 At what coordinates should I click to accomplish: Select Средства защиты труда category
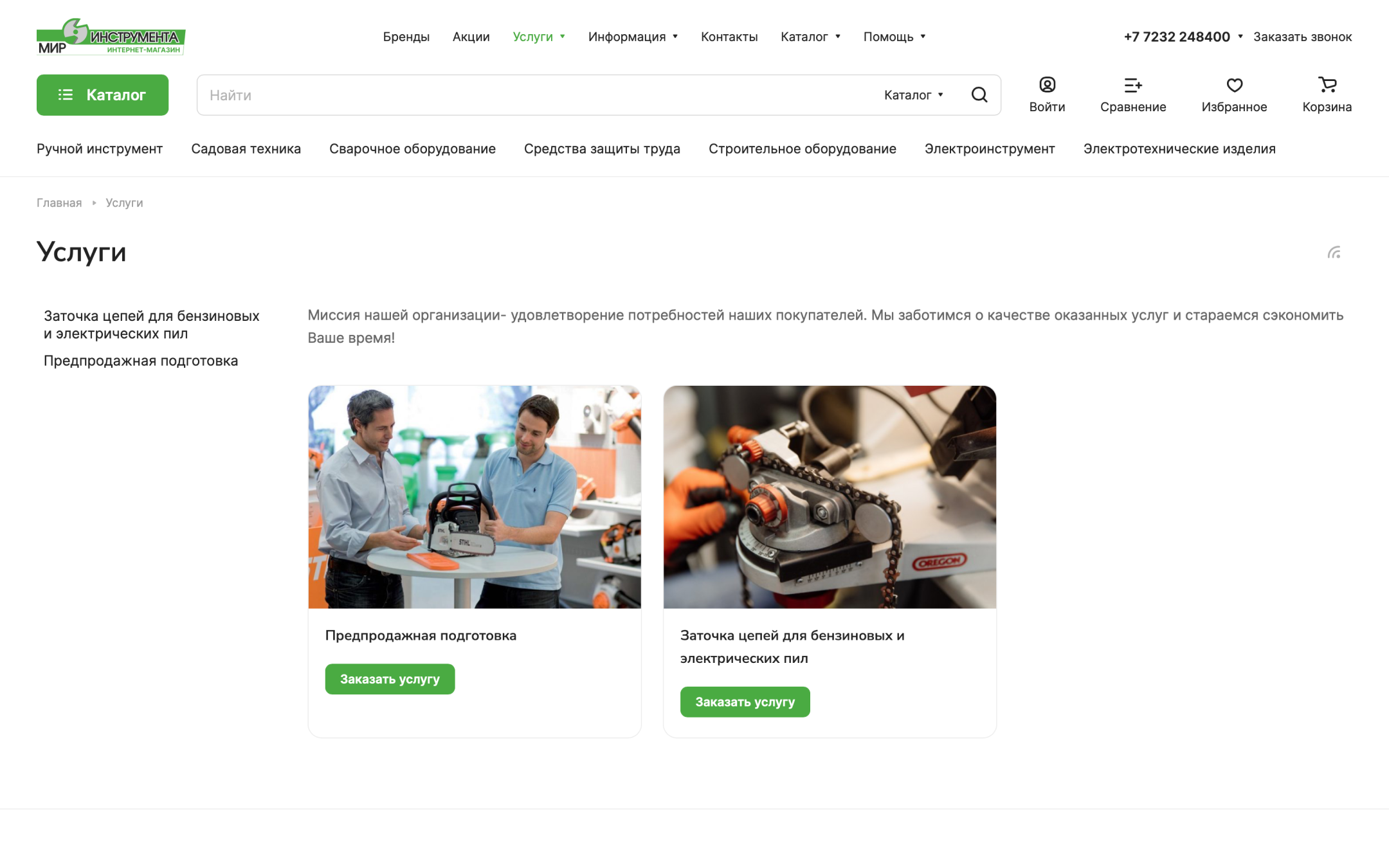(602, 149)
